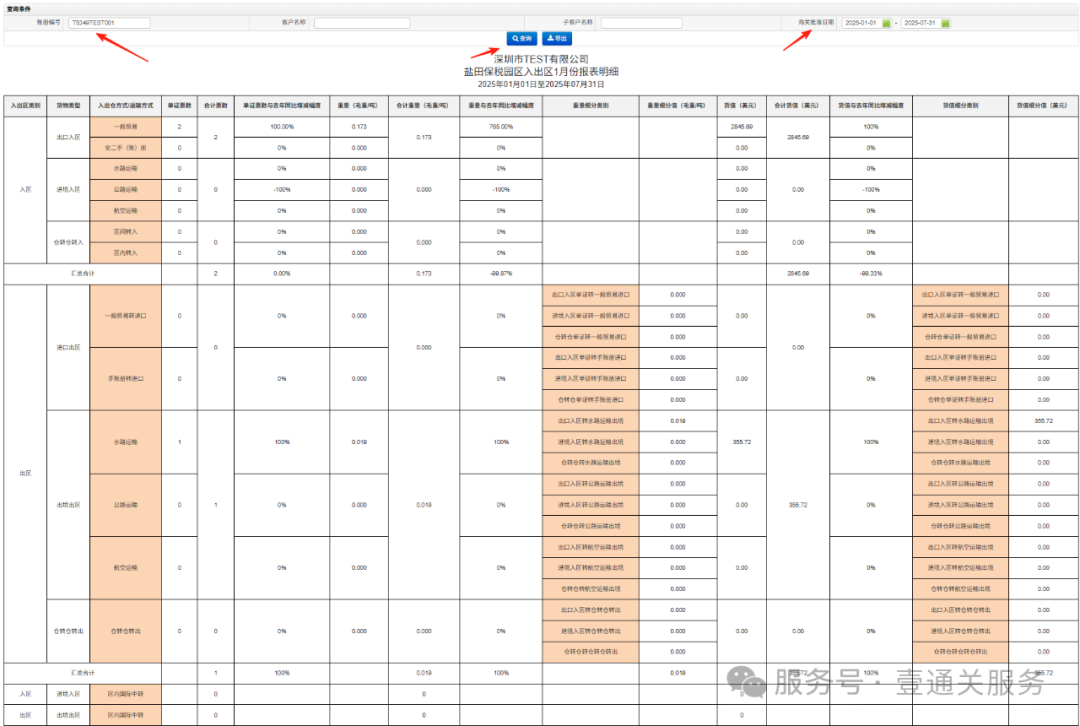Open the end date calendar icon
This screenshot has height=726, width=1080.
coord(946,23)
